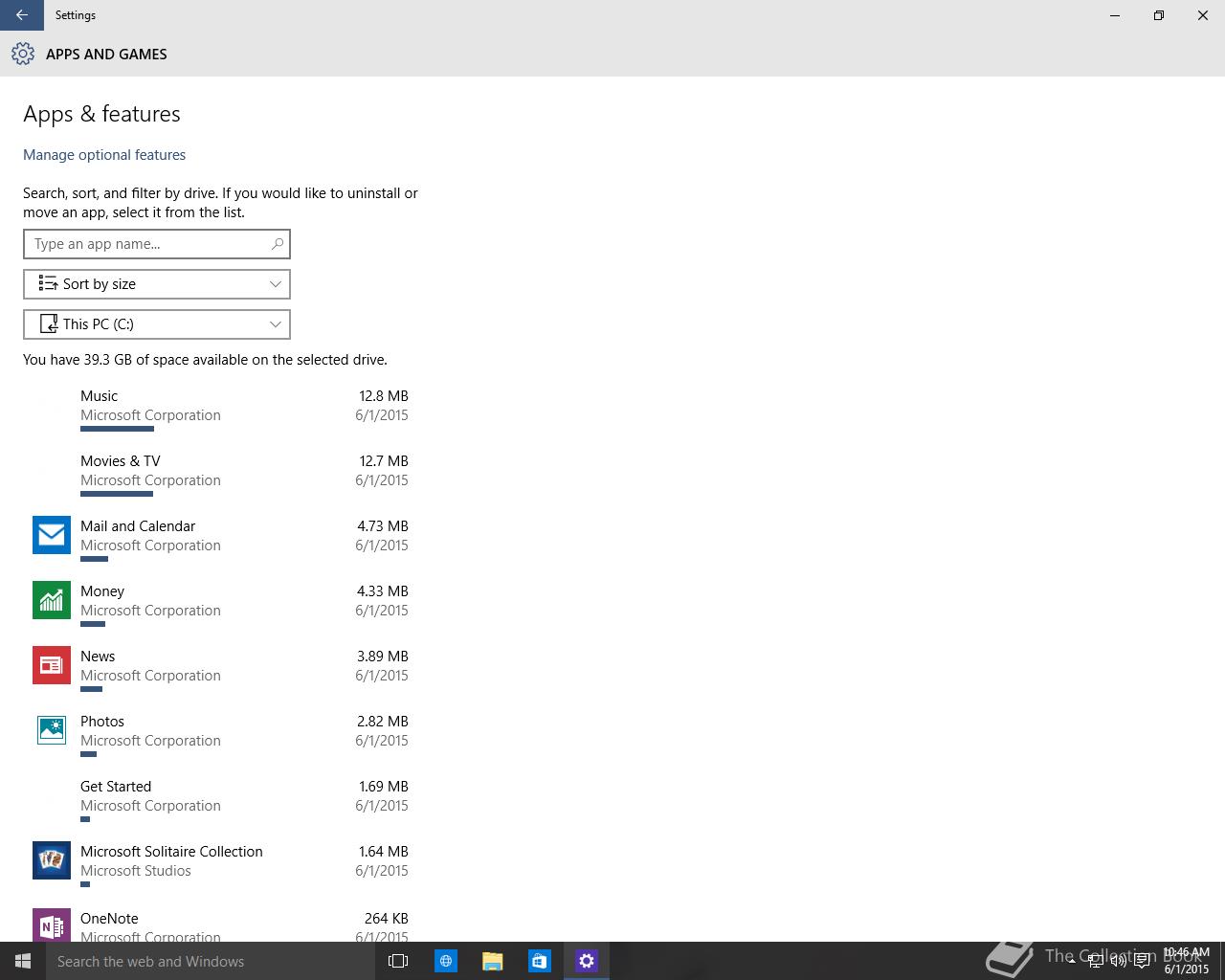The height and width of the screenshot is (980, 1225).
Task: Click the 4.73 MB size value
Action: [x=383, y=526]
